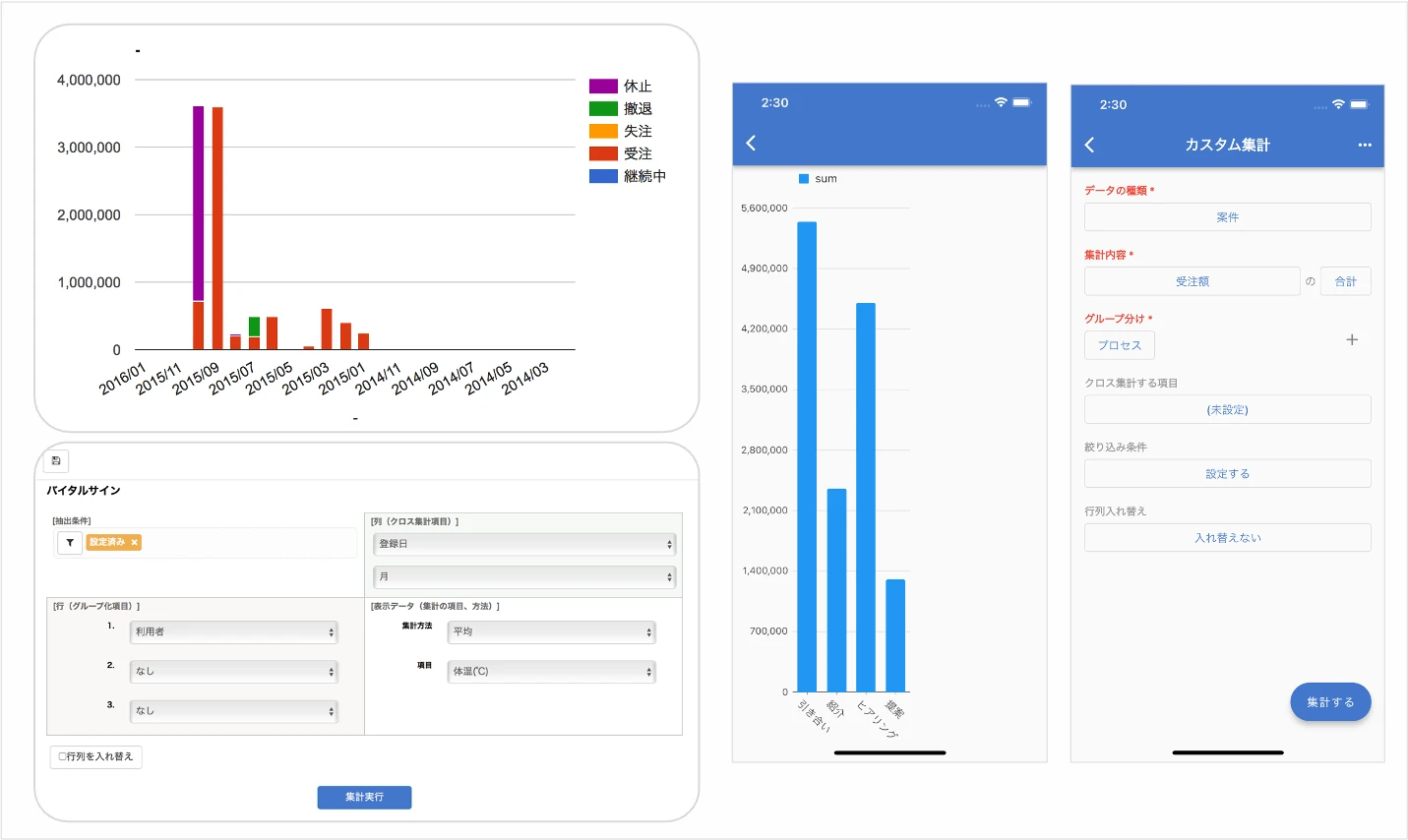This screenshot has width=1408, height=840.
Task: Tap the plus icon to add グループ分け
Action: 1352,340
